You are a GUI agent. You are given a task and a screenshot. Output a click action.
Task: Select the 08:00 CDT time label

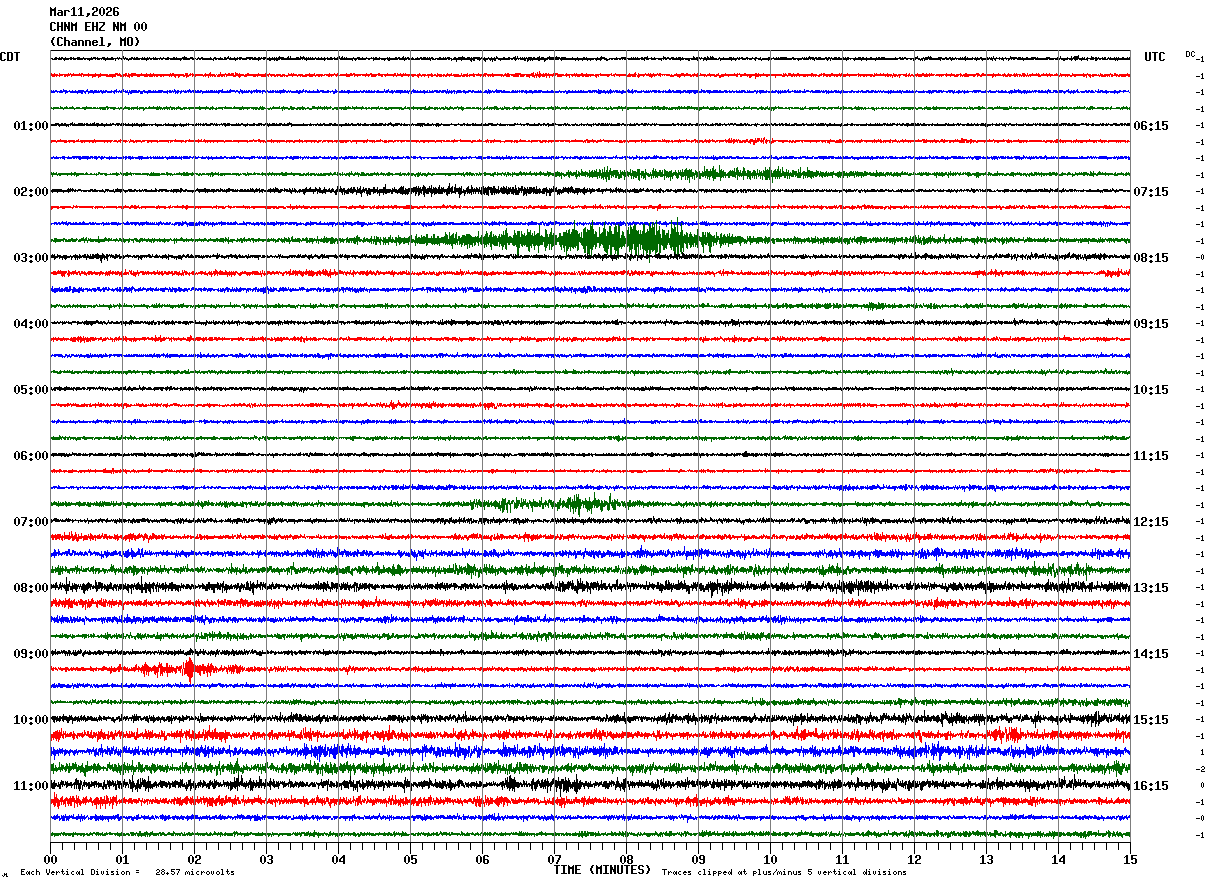(31, 588)
